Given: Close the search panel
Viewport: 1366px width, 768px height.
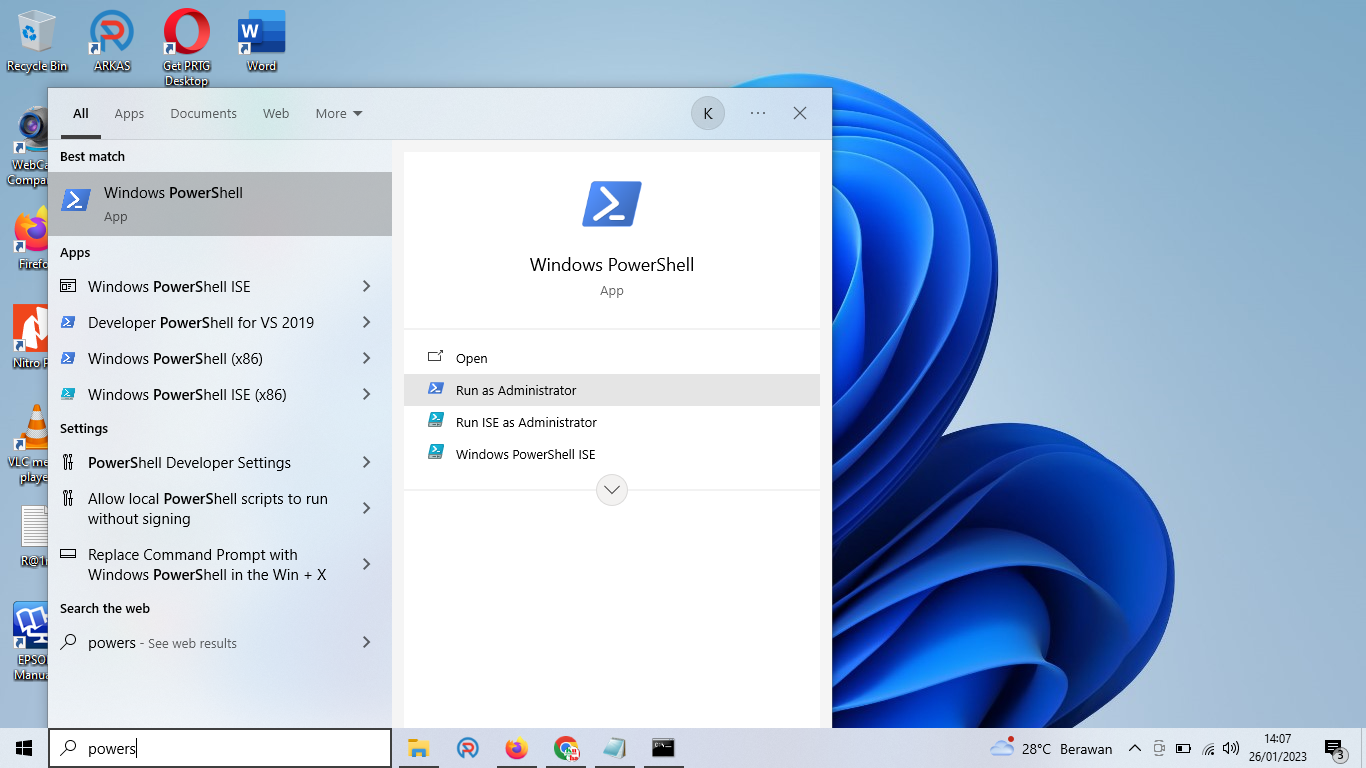Looking at the screenshot, I should pos(800,113).
